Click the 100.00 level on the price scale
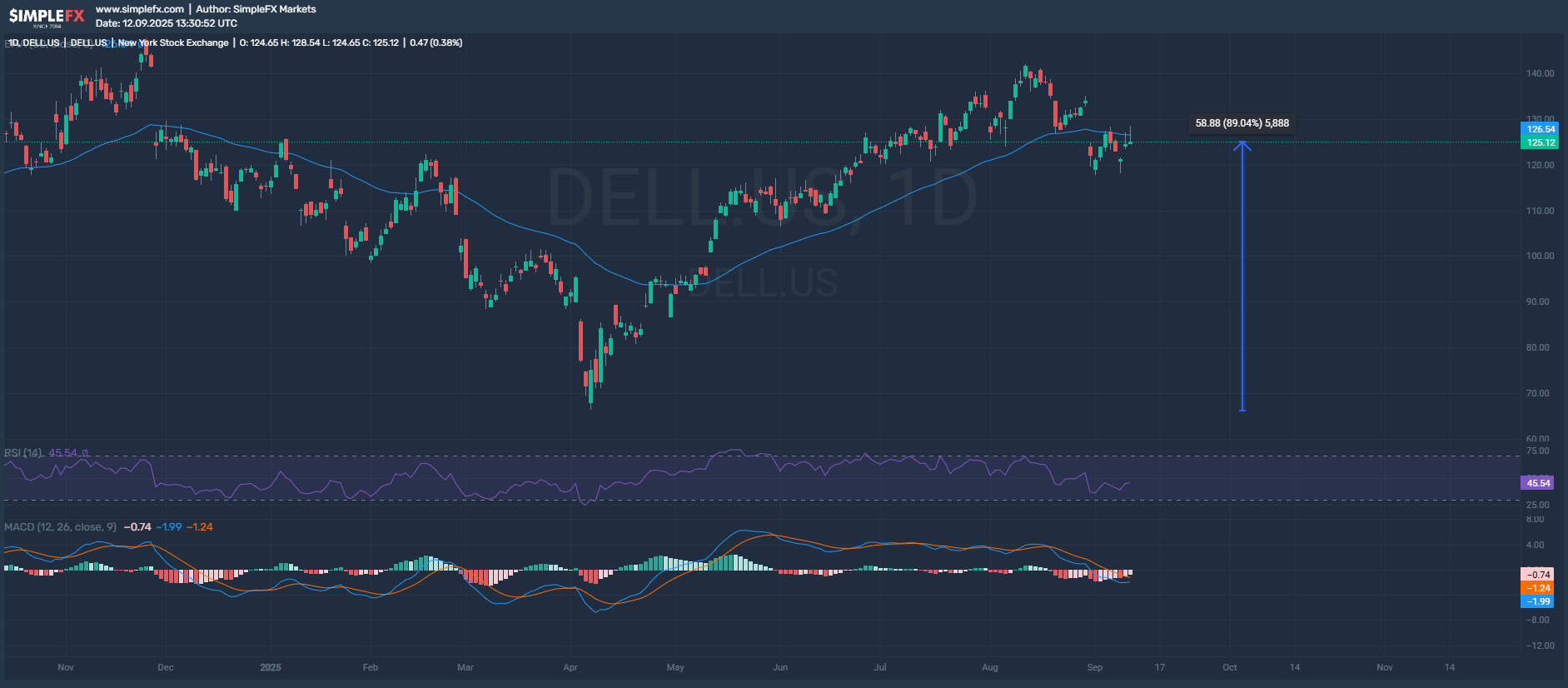Image resolution: width=1568 pixels, height=688 pixels. [1539, 256]
